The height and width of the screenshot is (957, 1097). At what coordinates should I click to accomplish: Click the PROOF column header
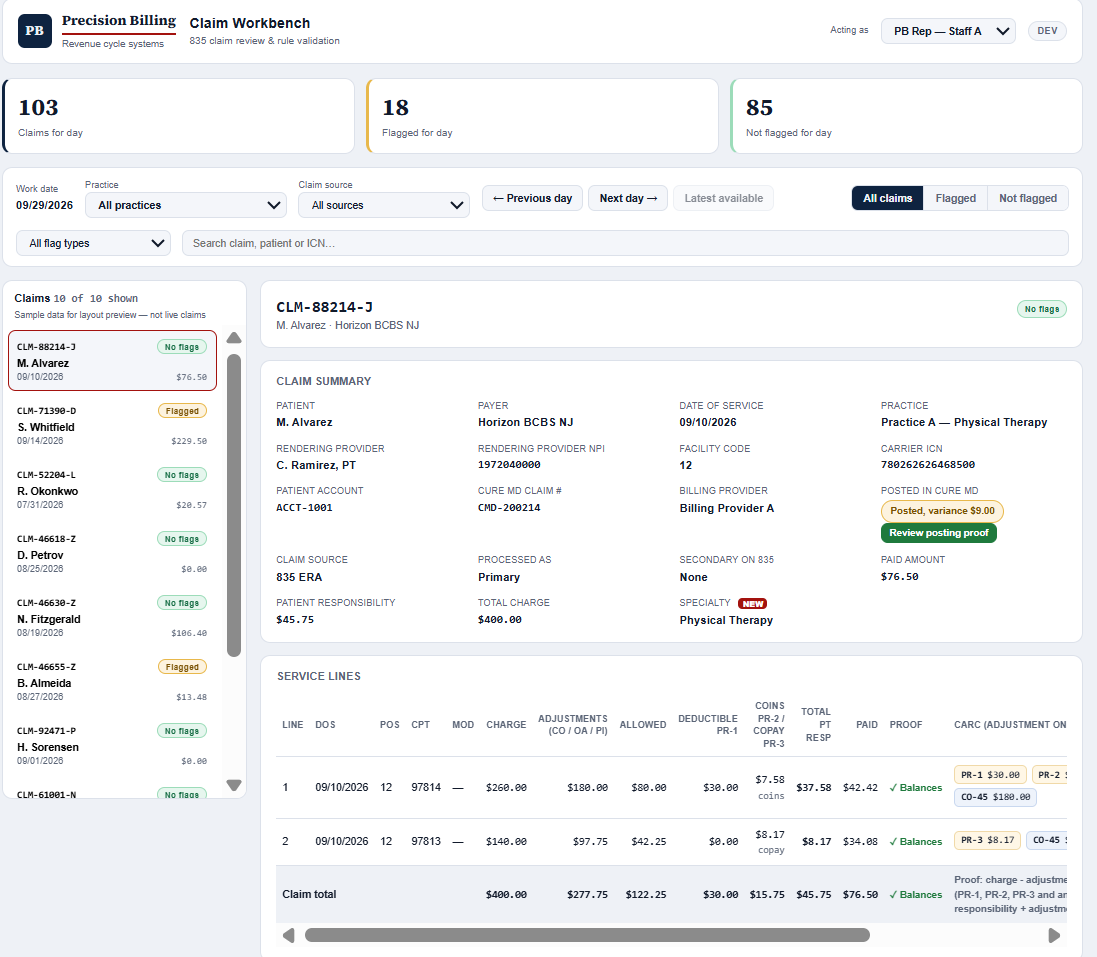(x=906, y=725)
